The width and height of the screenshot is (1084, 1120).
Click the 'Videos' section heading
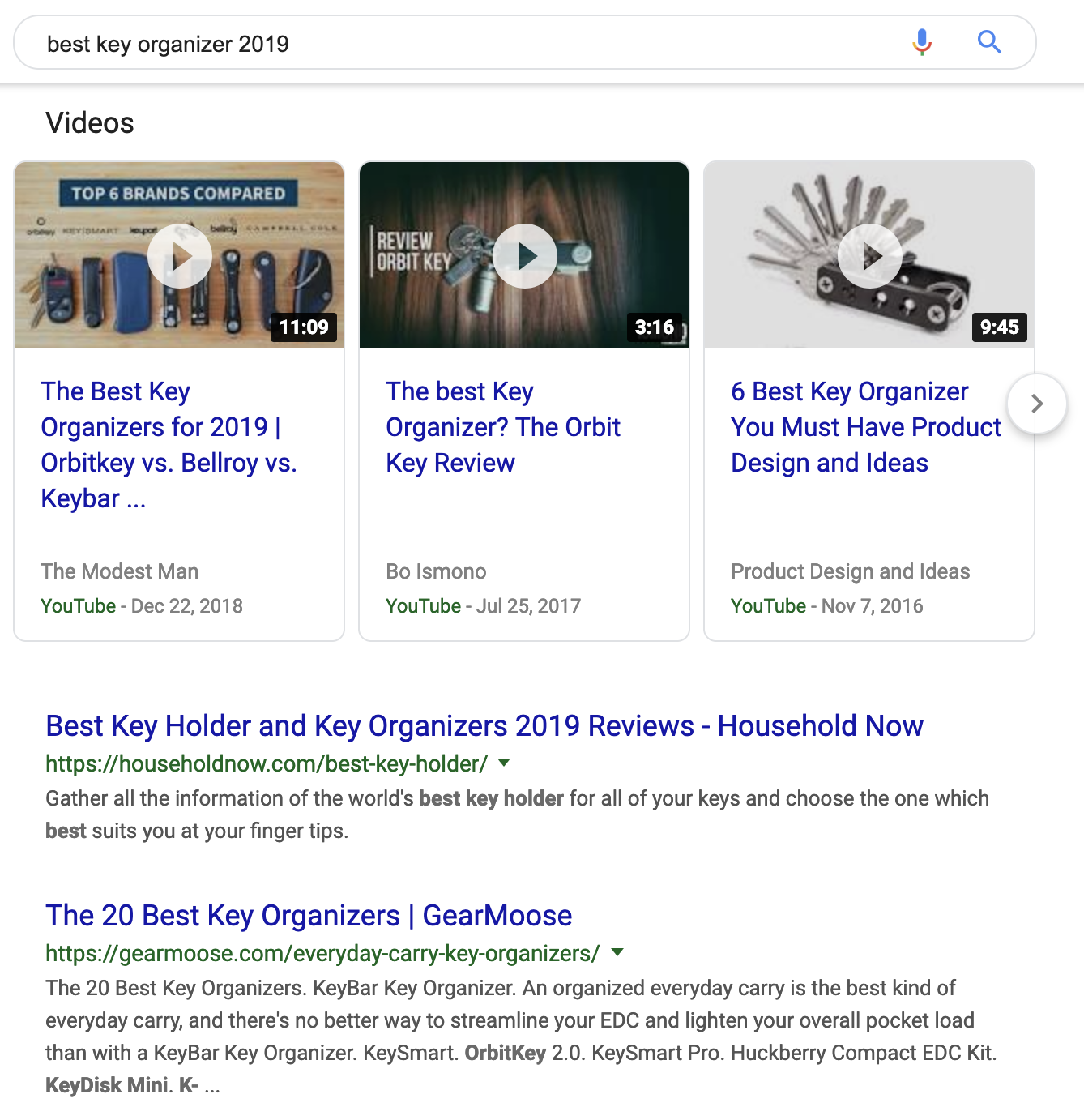coord(90,123)
